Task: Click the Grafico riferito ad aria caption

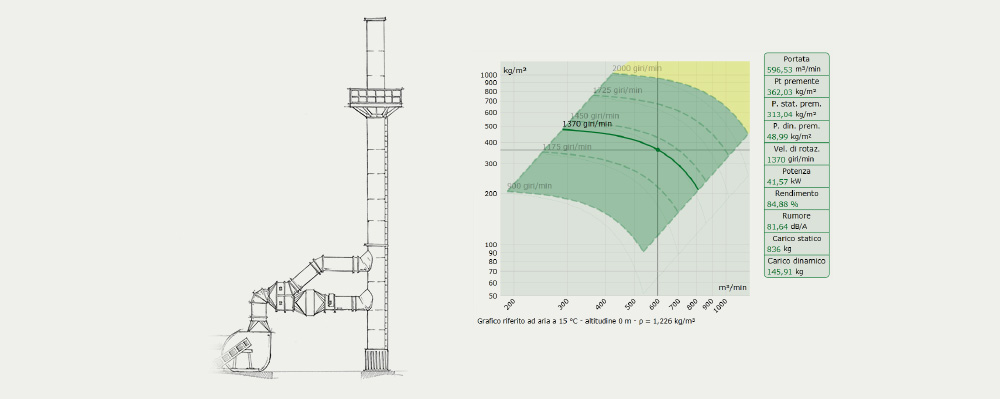Action: [585, 321]
